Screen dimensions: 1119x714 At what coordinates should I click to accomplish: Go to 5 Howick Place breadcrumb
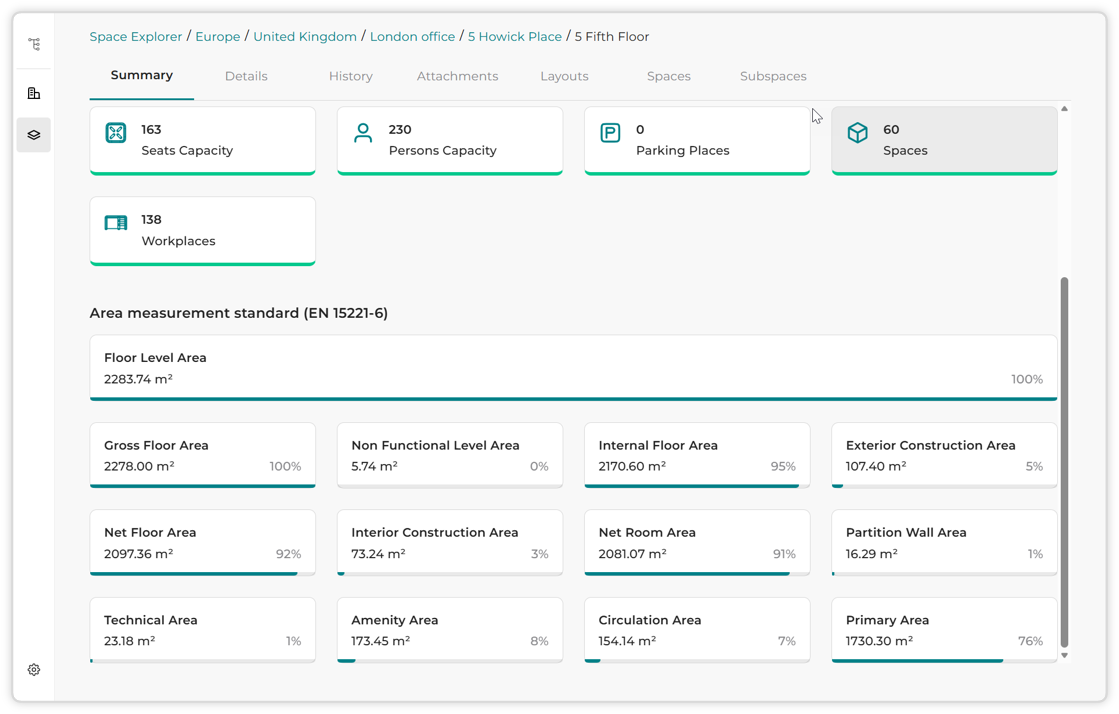point(515,36)
